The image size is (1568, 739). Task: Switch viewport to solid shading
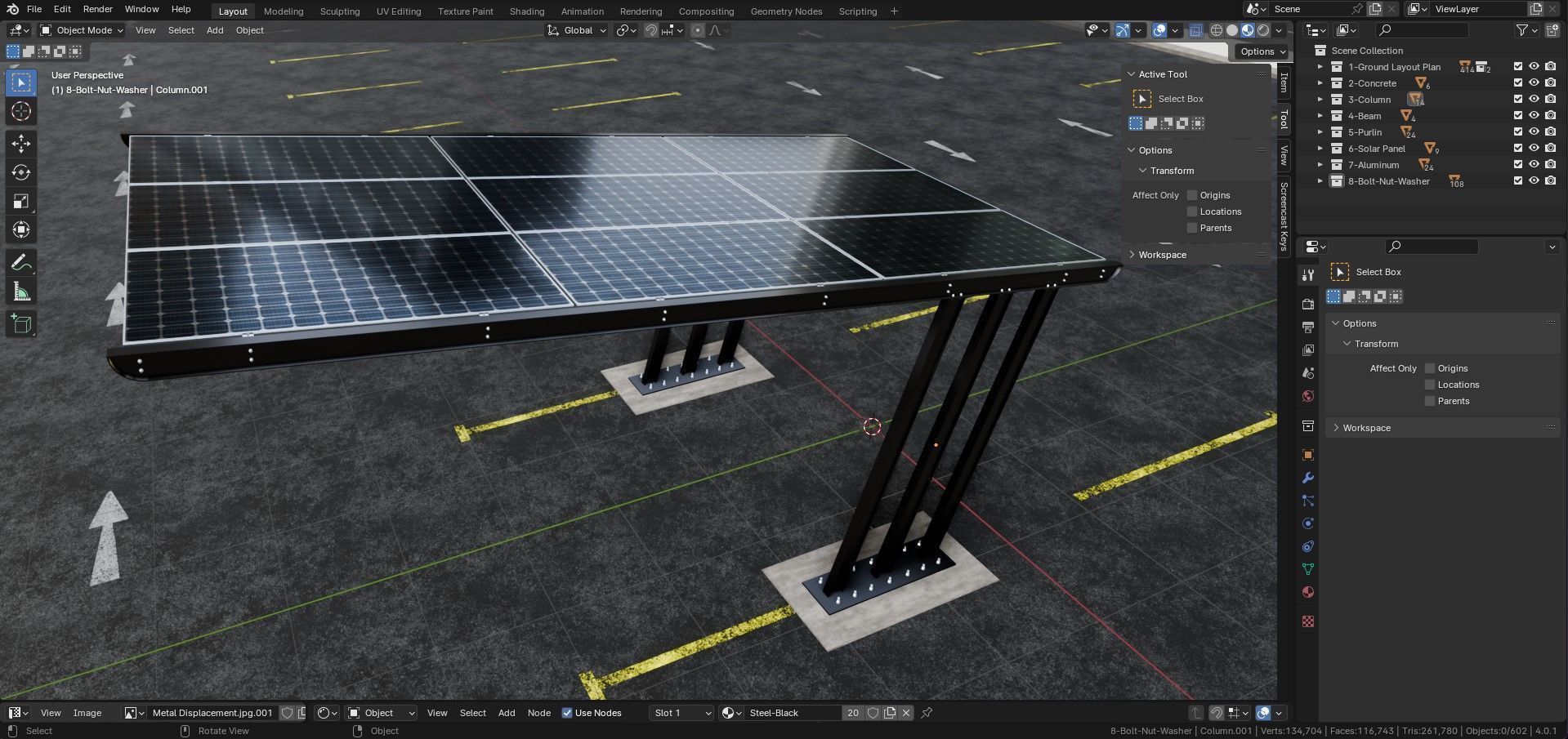pos(1232,30)
